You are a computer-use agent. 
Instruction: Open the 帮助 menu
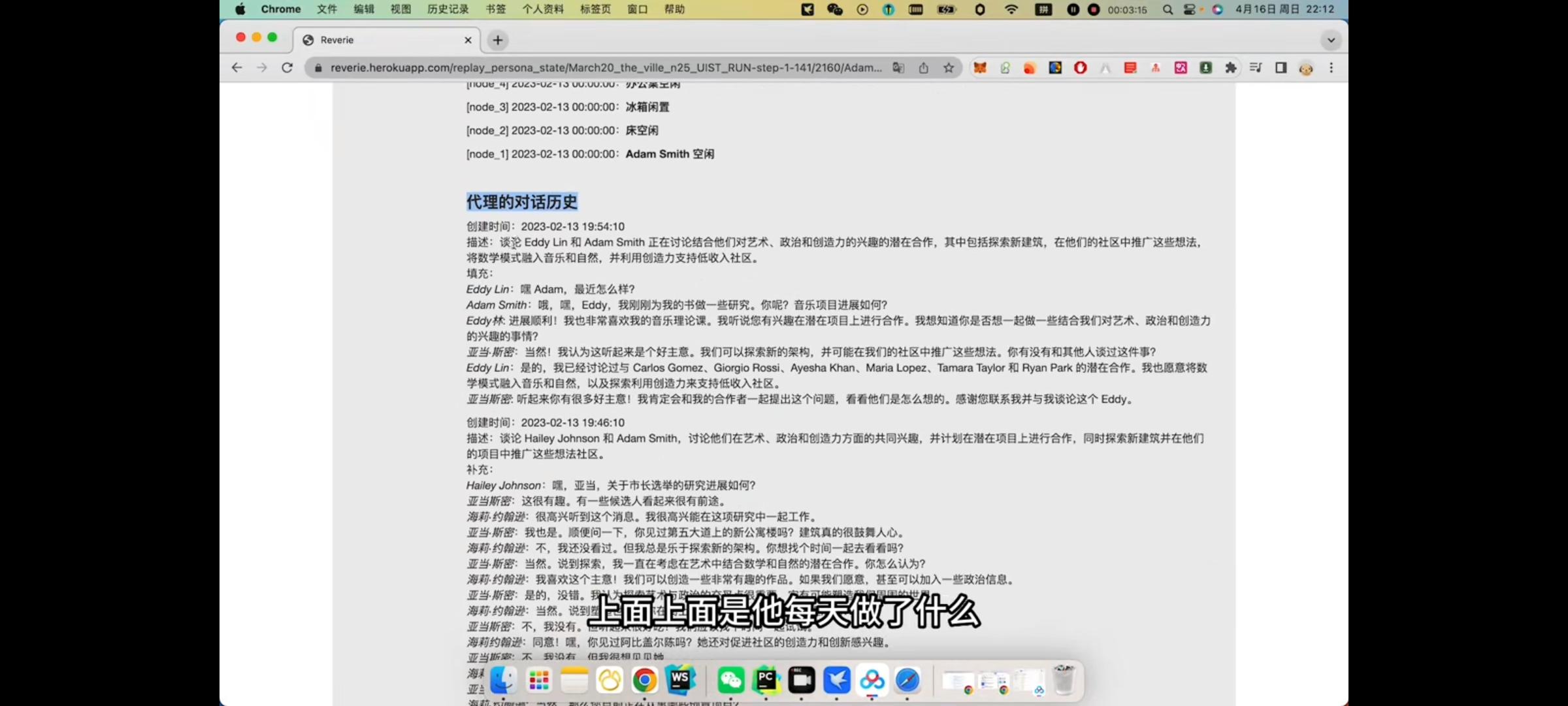tap(674, 9)
